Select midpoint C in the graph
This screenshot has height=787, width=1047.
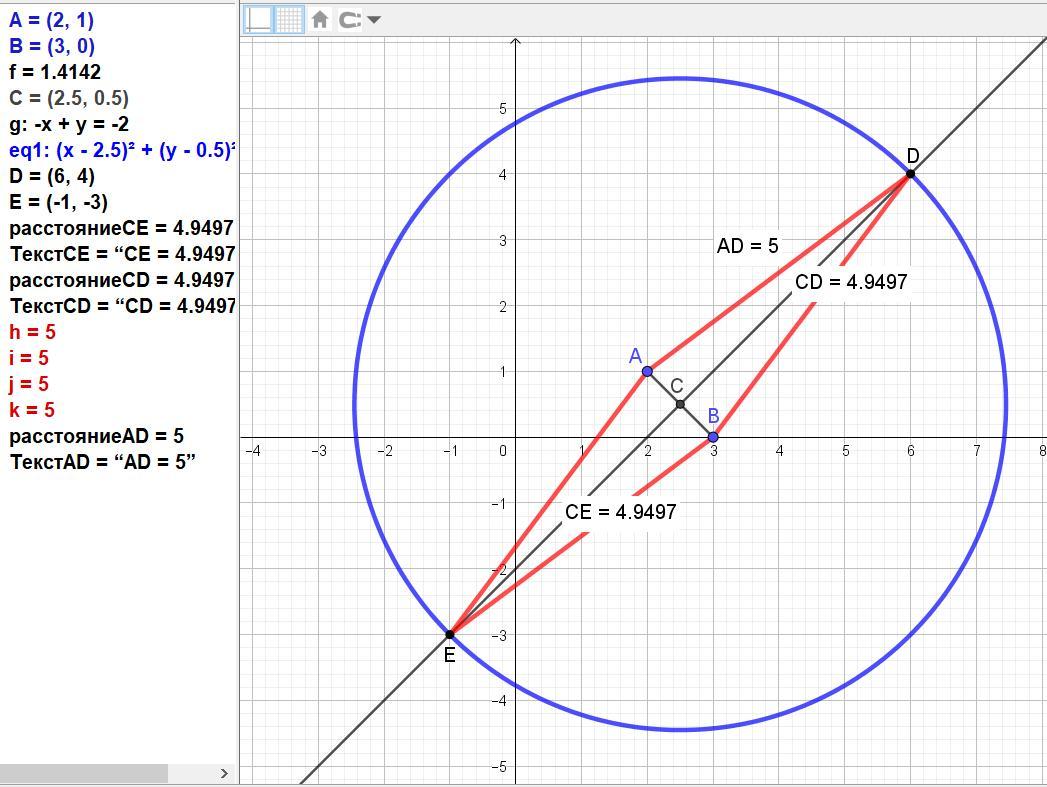680,404
